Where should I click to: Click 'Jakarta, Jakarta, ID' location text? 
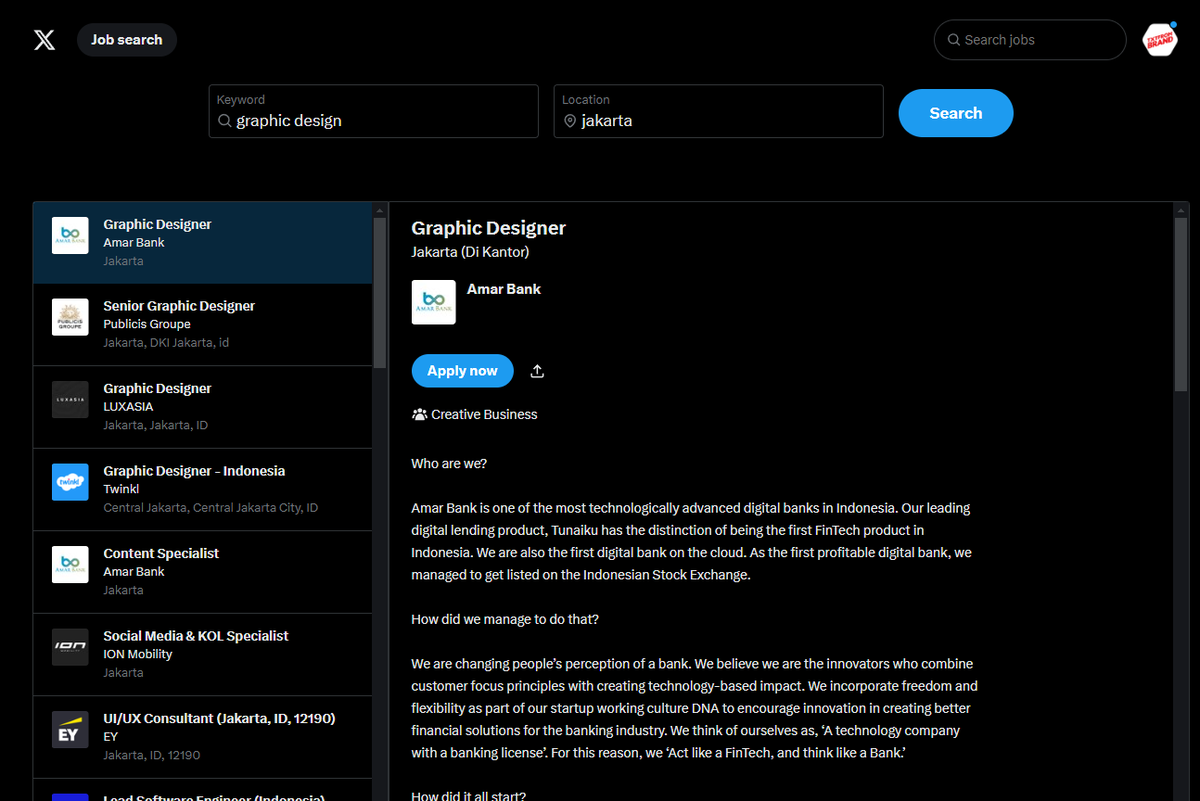pyautogui.click(x=155, y=425)
